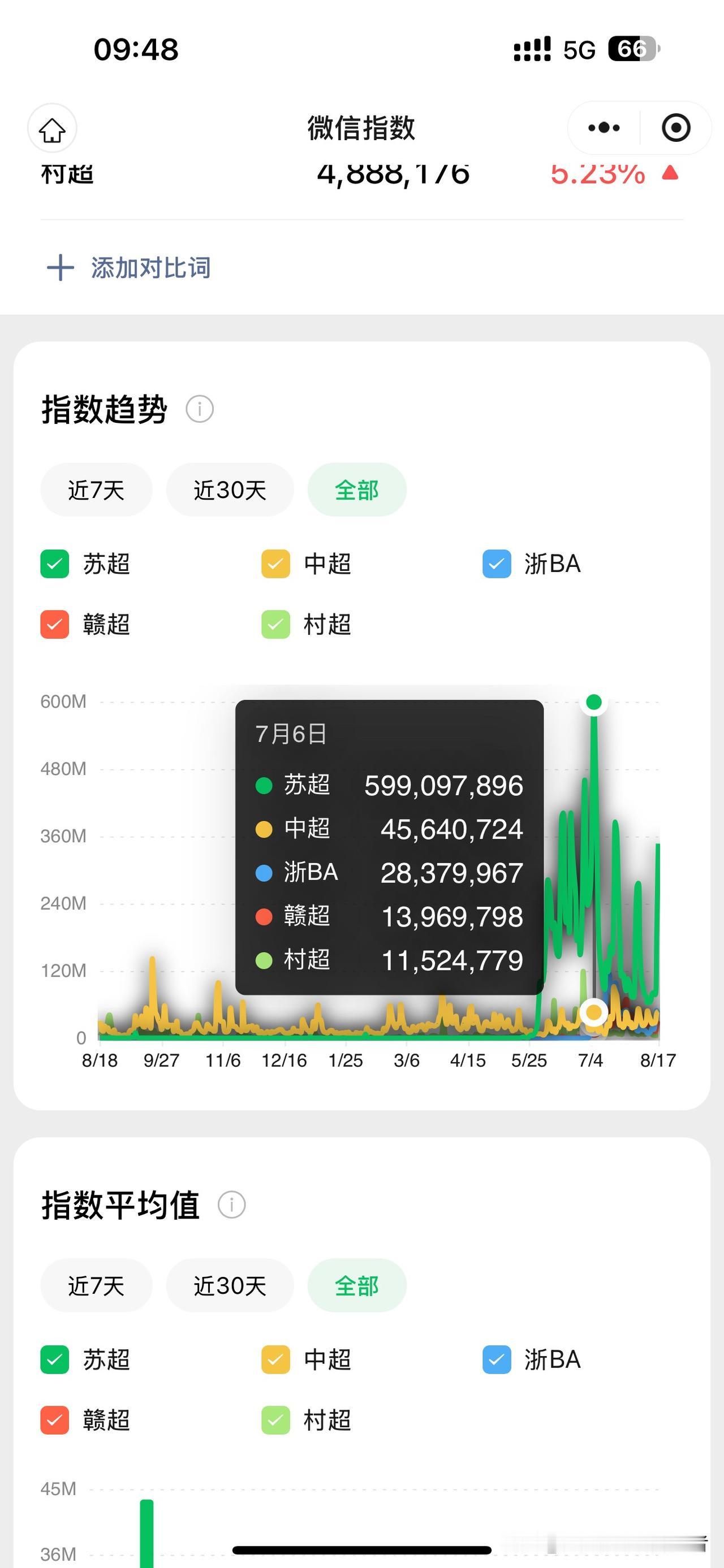Uncheck 中超 in 指数平均值 legend
The height and width of the screenshot is (1568, 724).
click(x=276, y=1359)
